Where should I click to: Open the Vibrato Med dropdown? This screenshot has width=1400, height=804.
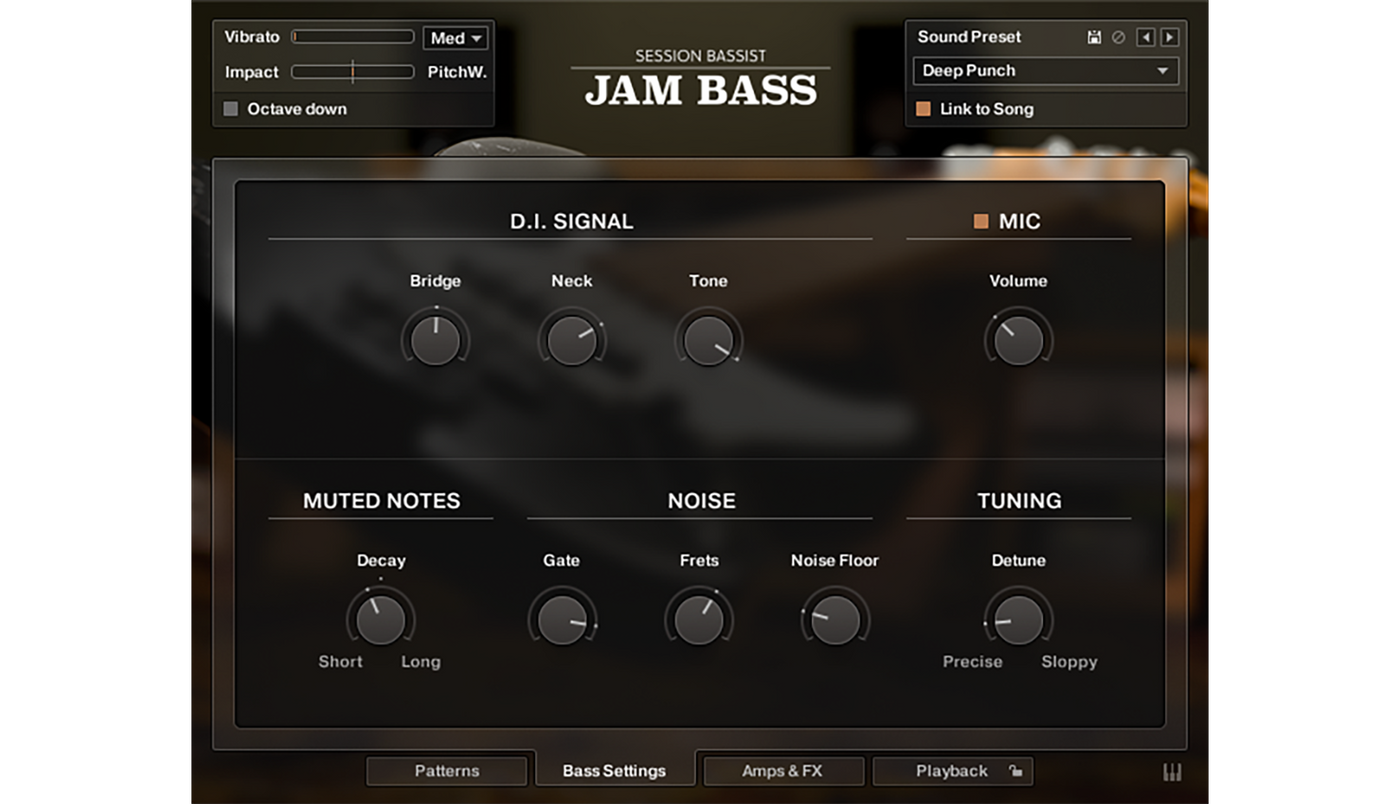[455, 38]
